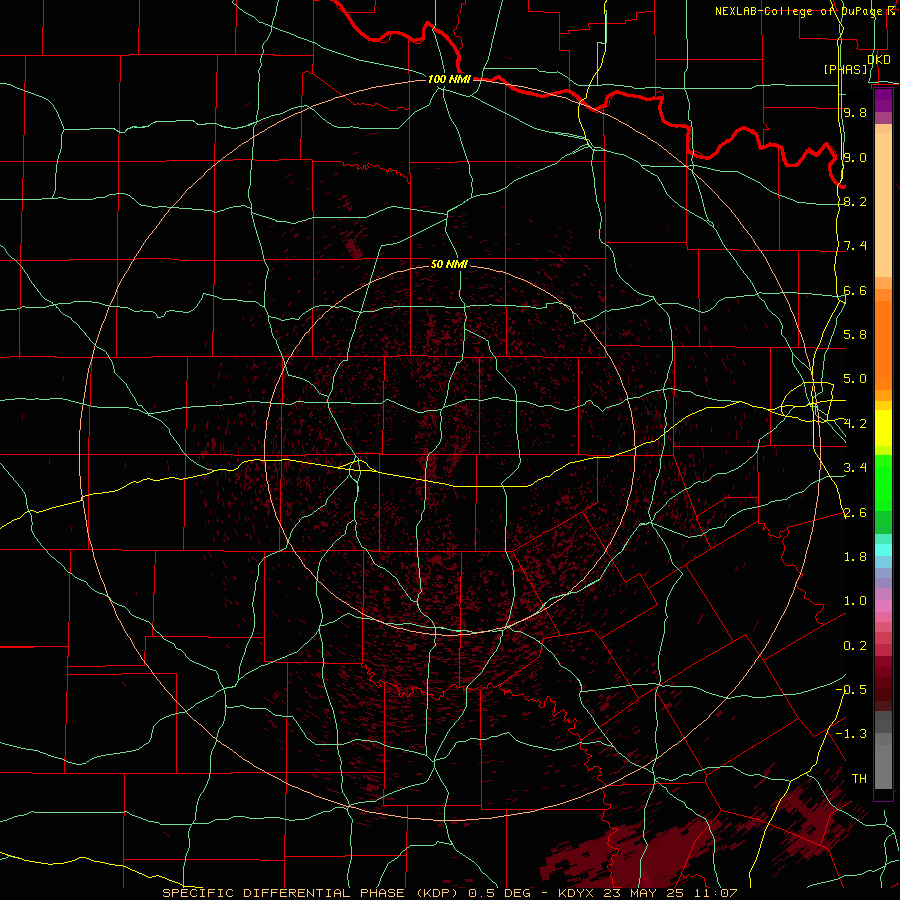Click the 3.4 value on the color scale

coord(855,468)
